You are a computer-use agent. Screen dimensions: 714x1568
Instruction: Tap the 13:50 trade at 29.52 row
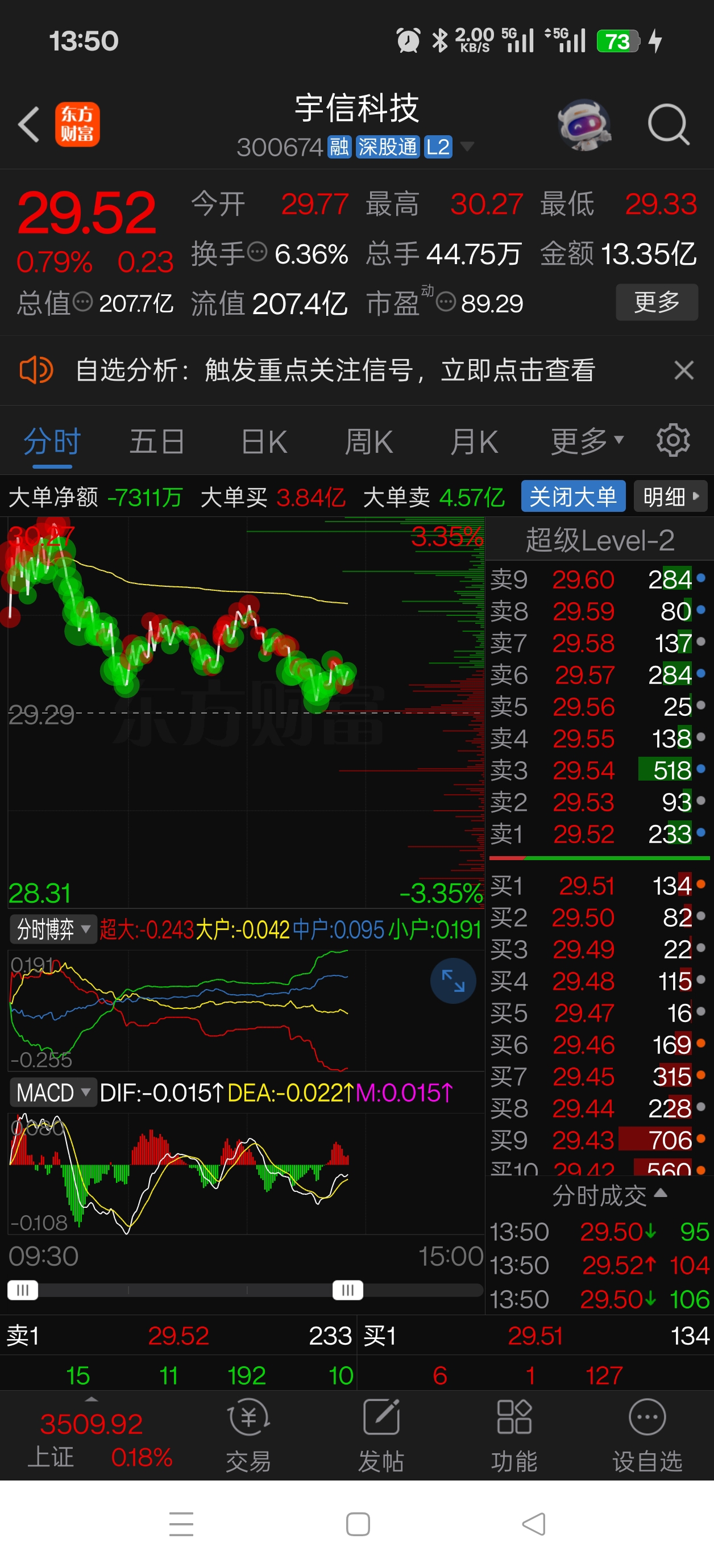tap(600, 1266)
